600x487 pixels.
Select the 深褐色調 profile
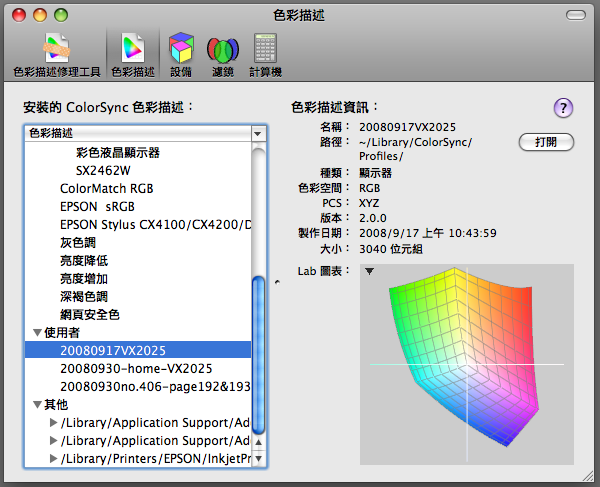(84, 296)
